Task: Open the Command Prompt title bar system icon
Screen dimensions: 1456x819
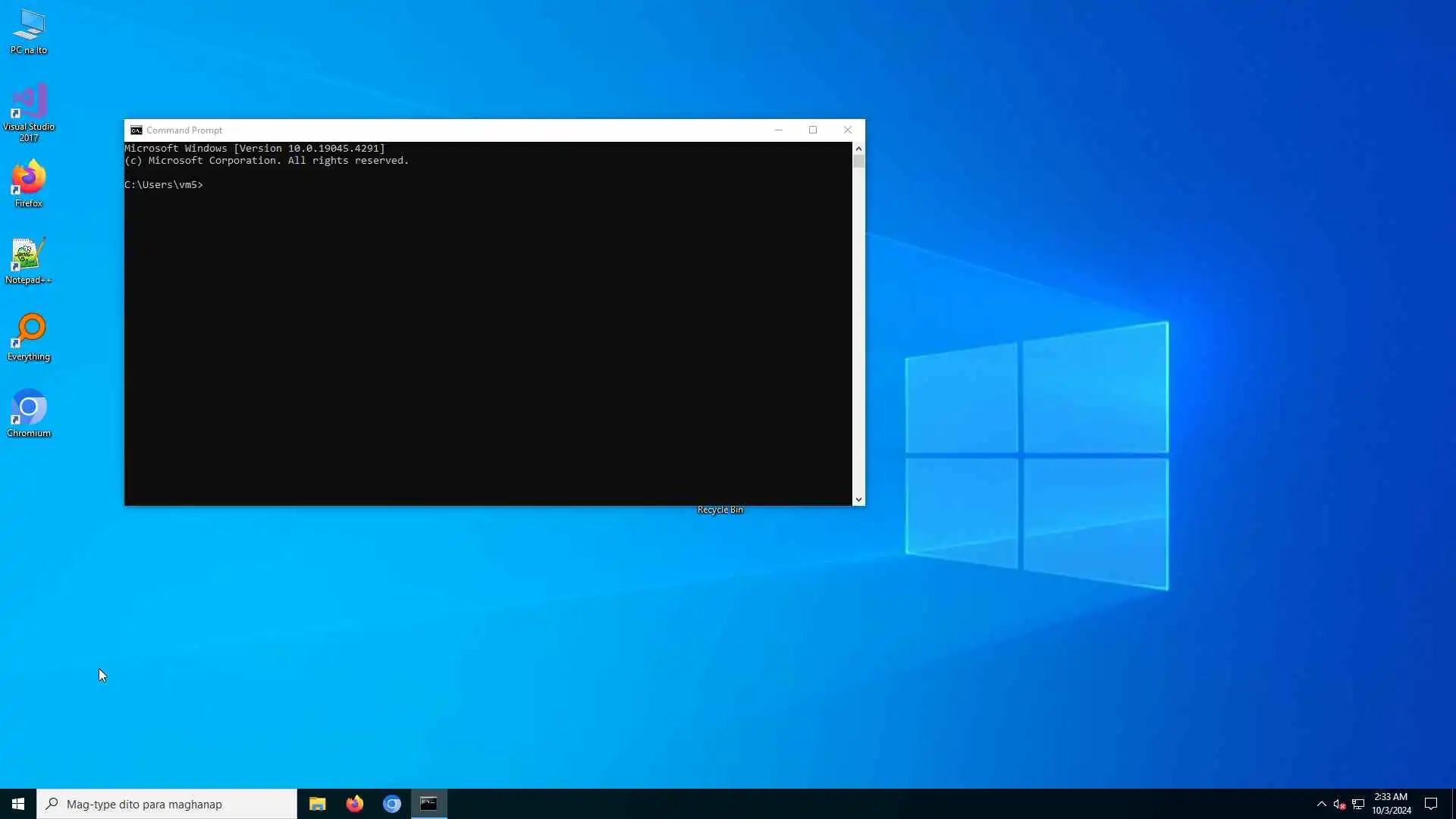Action: click(136, 130)
